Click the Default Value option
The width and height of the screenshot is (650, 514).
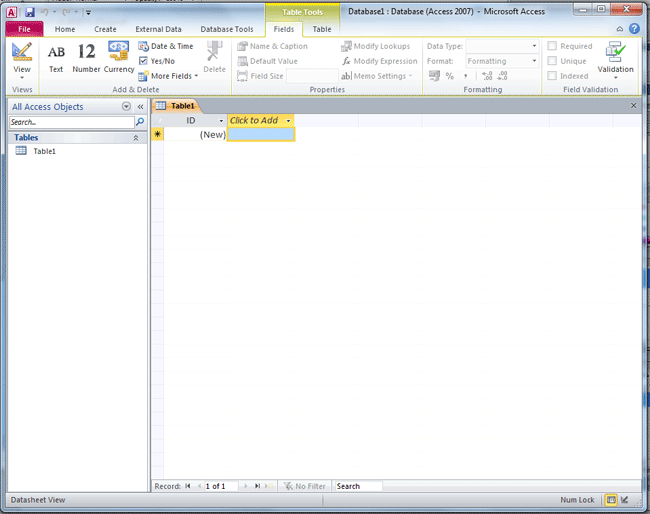(x=267, y=61)
